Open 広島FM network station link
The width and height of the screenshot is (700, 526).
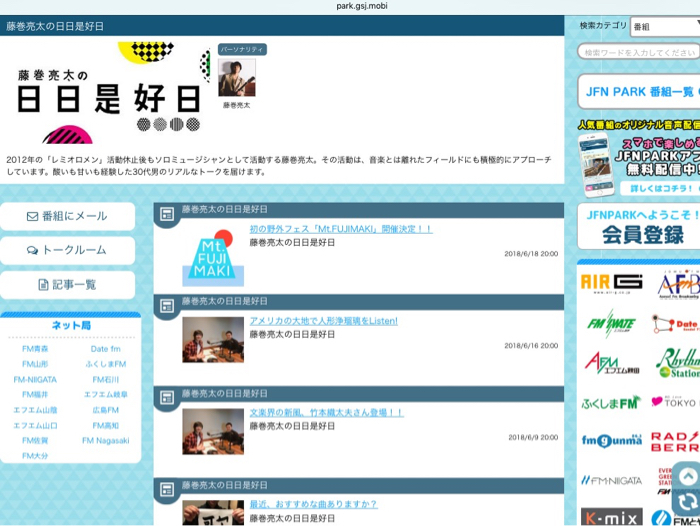click(106, 410)
